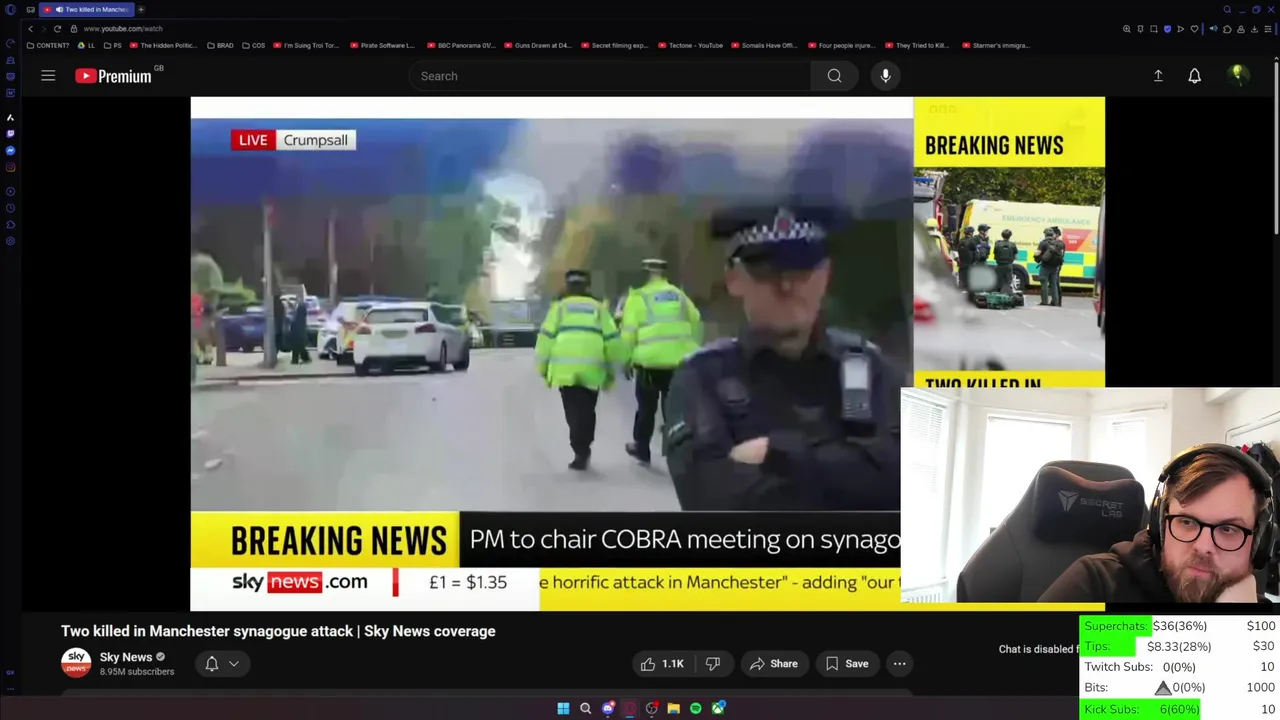Viewport: 1280px width, 720px height.
Task: Click the video title text
Action: (278, 631)
